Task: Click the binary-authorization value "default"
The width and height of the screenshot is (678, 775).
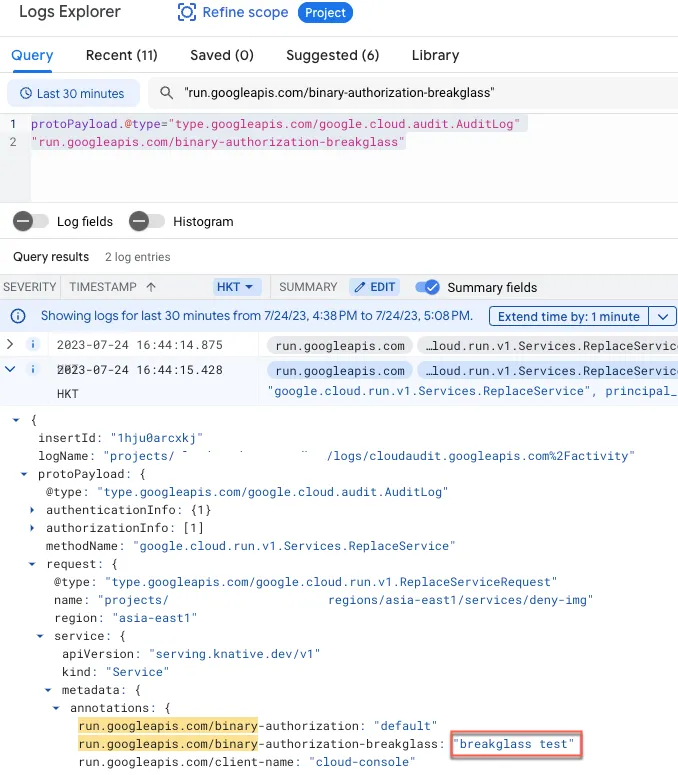Action: tap(405, 726)
